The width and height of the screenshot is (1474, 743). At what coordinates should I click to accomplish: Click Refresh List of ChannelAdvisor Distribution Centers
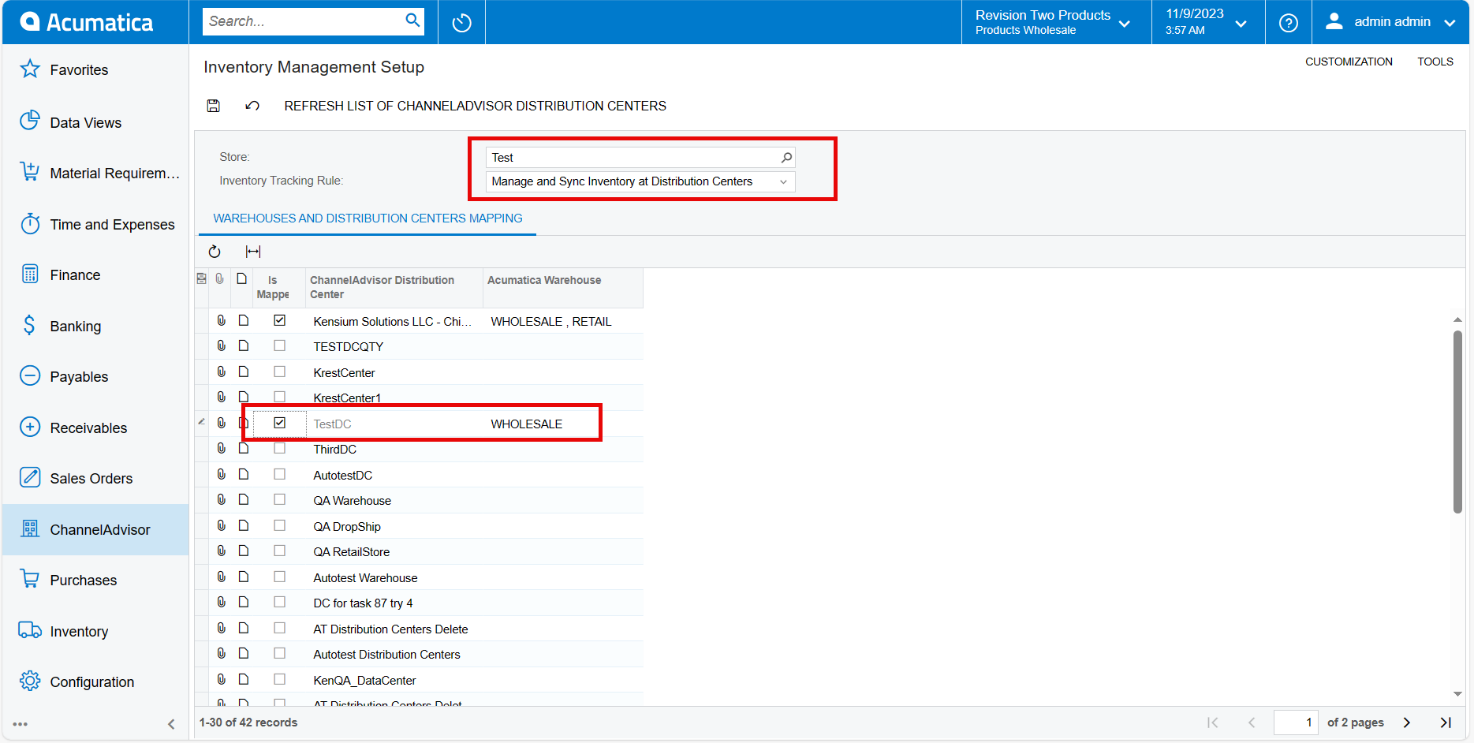475,105
